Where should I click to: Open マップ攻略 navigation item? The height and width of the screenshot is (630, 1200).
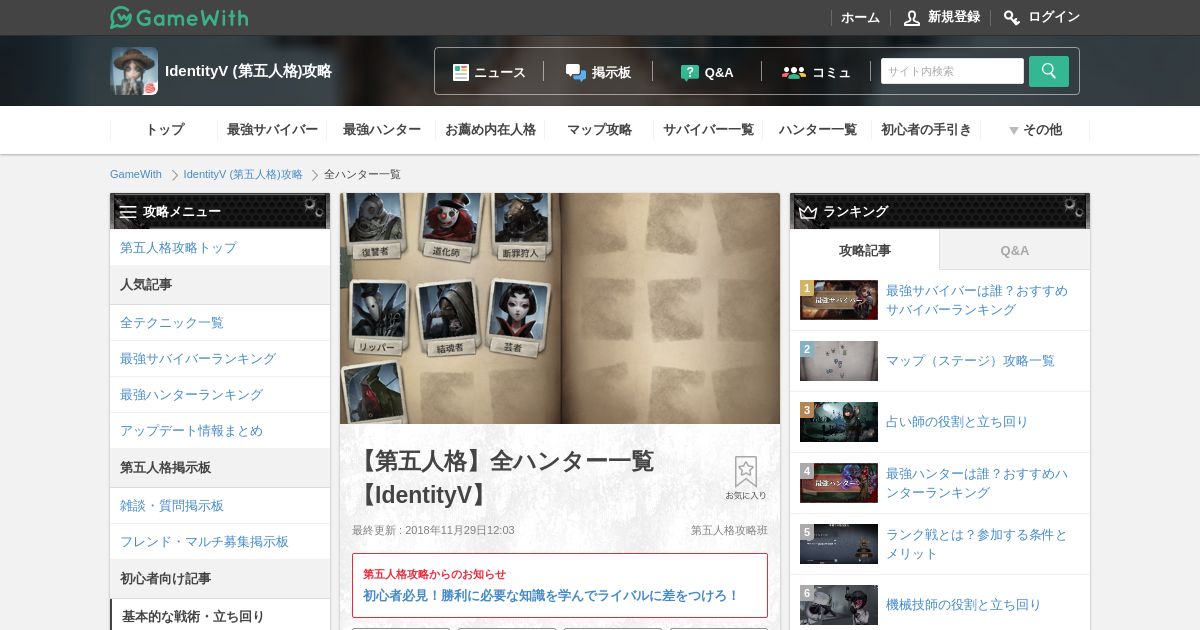tap(599, 130)
